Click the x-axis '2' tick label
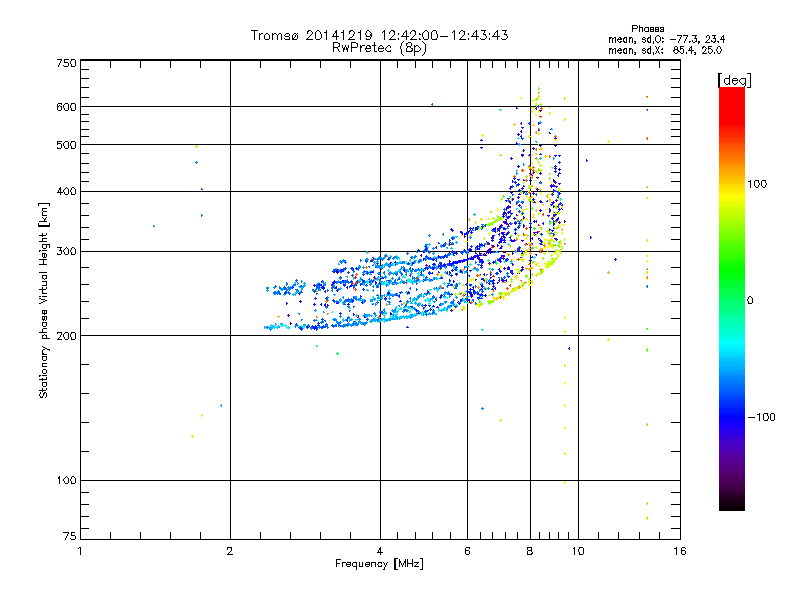 click(x=230, y=551)
